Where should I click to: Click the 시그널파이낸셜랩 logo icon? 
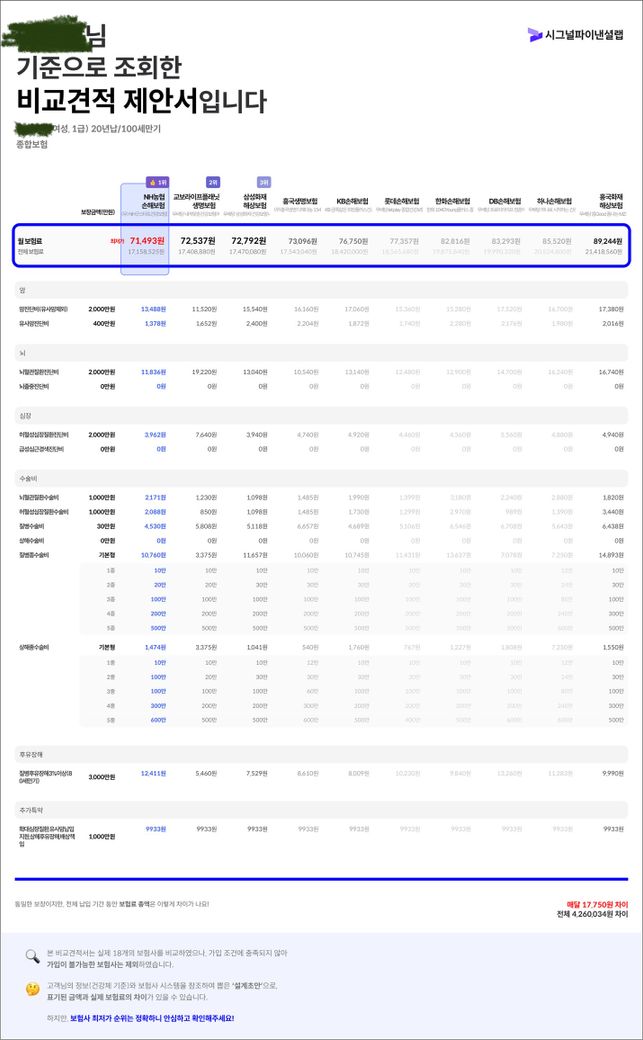(x=535, y=35)
